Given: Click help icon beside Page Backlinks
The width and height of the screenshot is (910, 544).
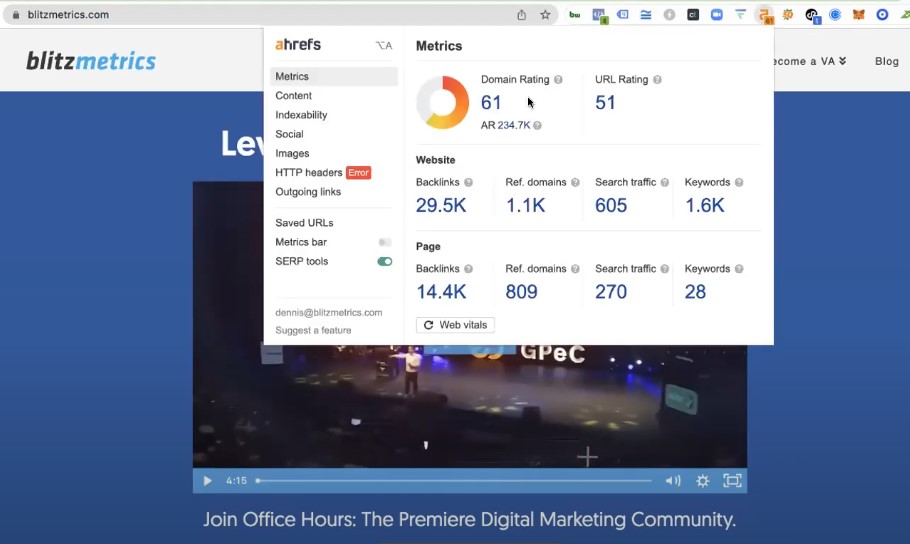Looking at the screenshot, I should coord(468,269).
